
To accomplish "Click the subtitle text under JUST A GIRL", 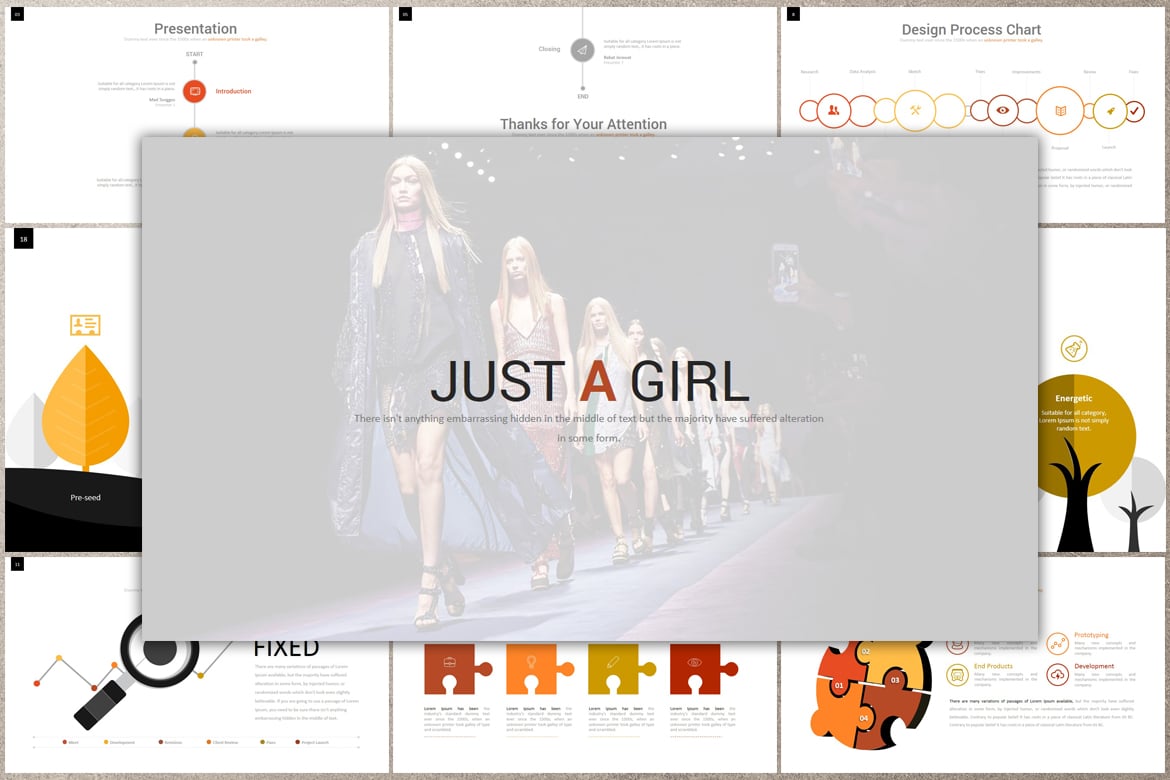I will (589, 428).
